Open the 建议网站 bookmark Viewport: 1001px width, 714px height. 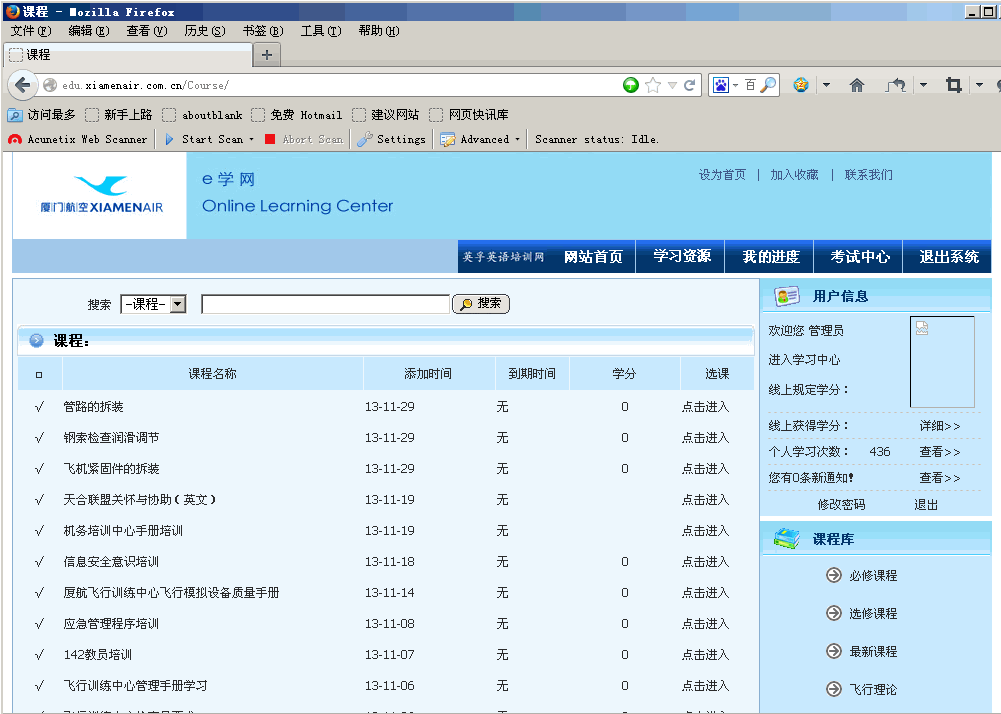(386, 115)
